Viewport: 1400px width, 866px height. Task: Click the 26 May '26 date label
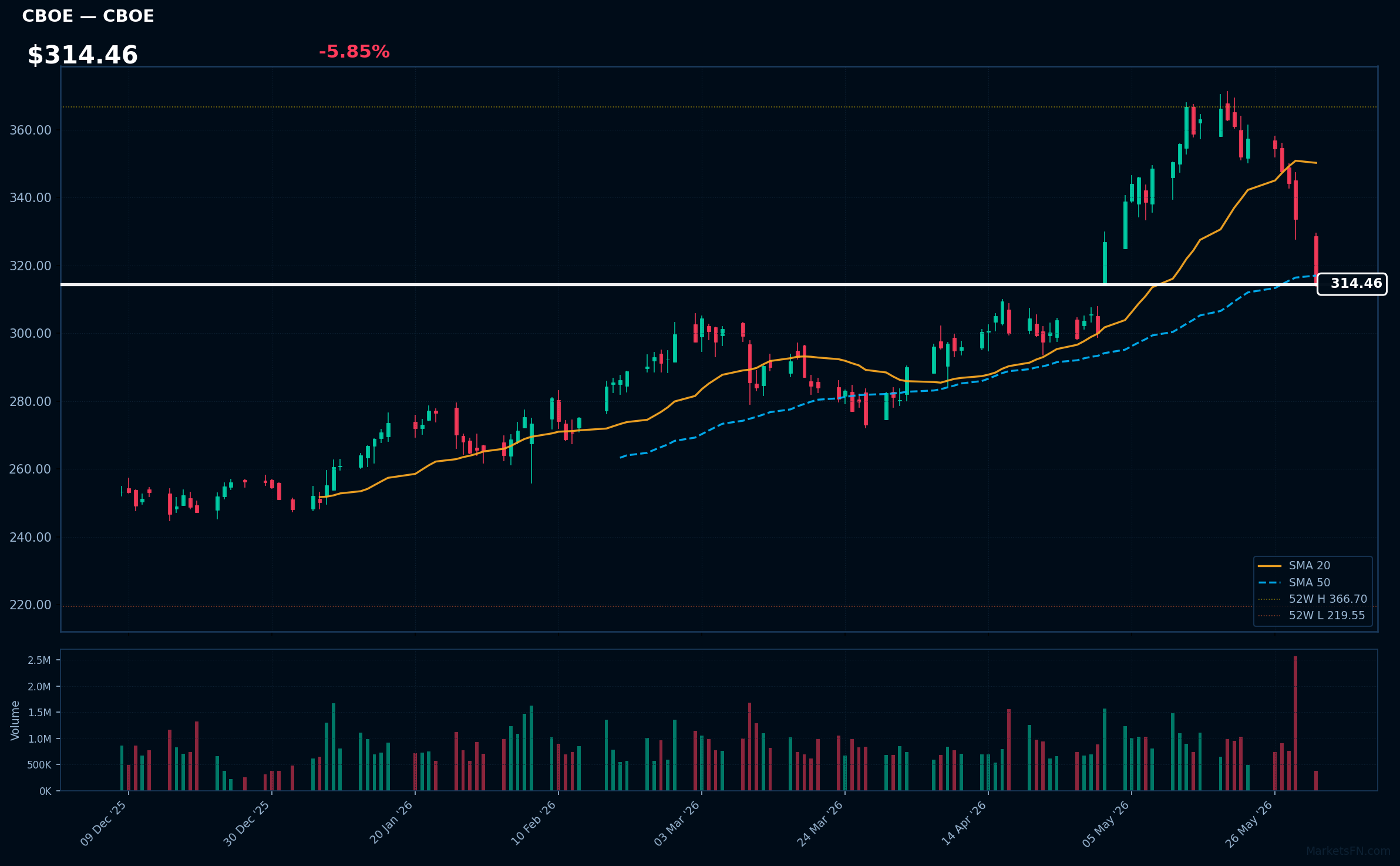click(1250, 824)
